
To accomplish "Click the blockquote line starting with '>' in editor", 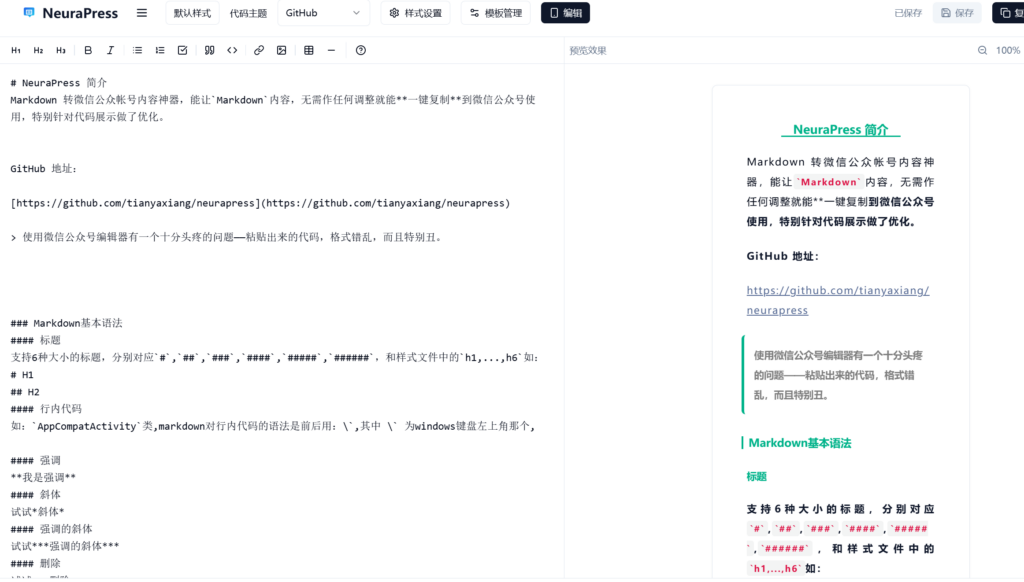I will coord(227,237).
